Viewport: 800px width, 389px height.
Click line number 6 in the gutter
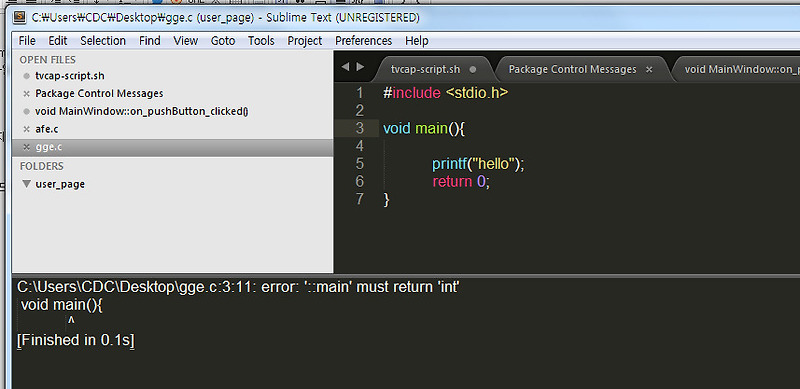(x=360, y=181)
